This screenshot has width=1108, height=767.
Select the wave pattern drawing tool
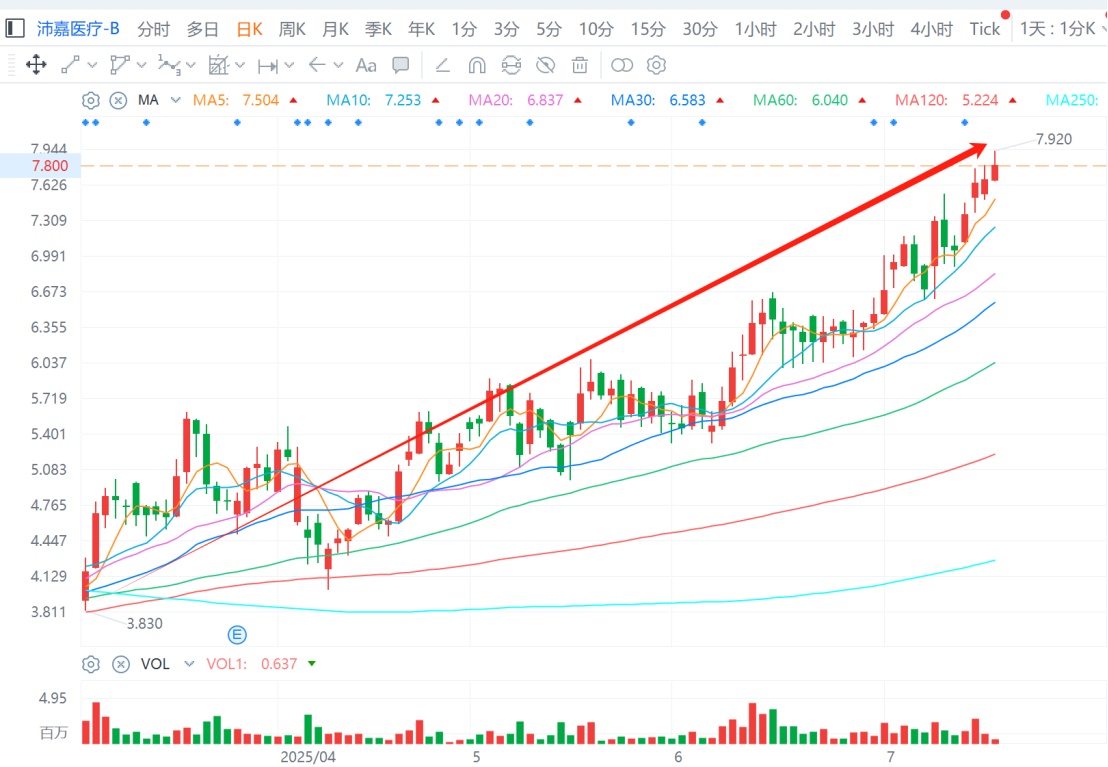pos(169,65)
